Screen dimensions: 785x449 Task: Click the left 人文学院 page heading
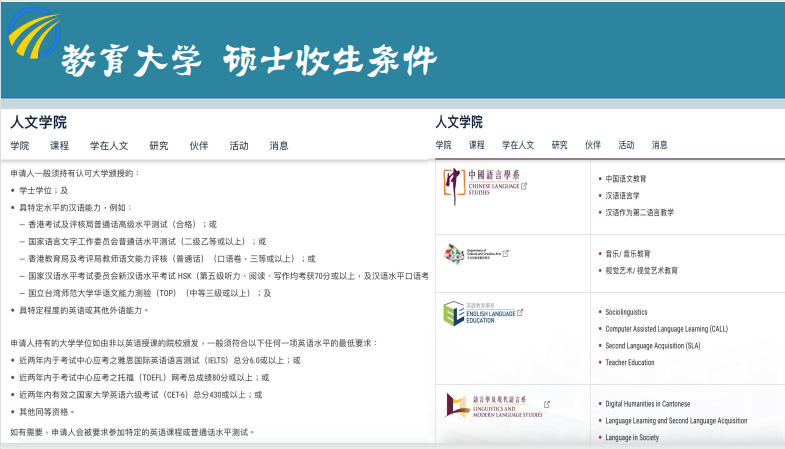tap(39, 122)
